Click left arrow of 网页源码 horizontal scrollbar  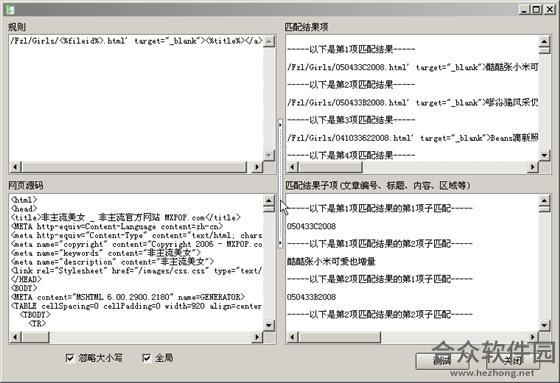(15, 337)
